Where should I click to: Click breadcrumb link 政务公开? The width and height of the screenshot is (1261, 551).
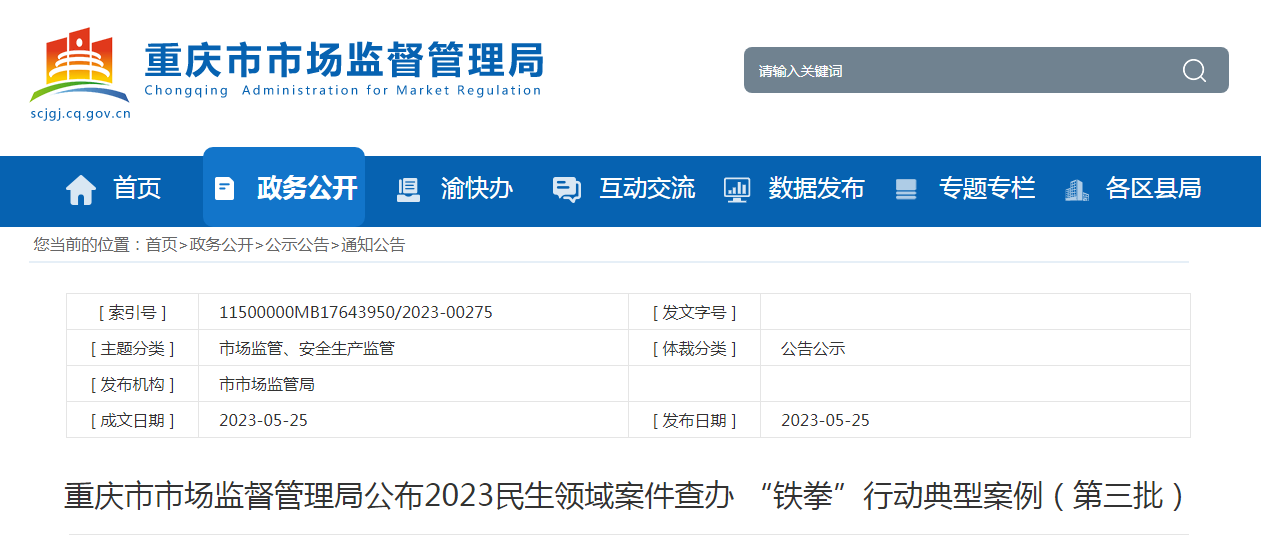221,245
